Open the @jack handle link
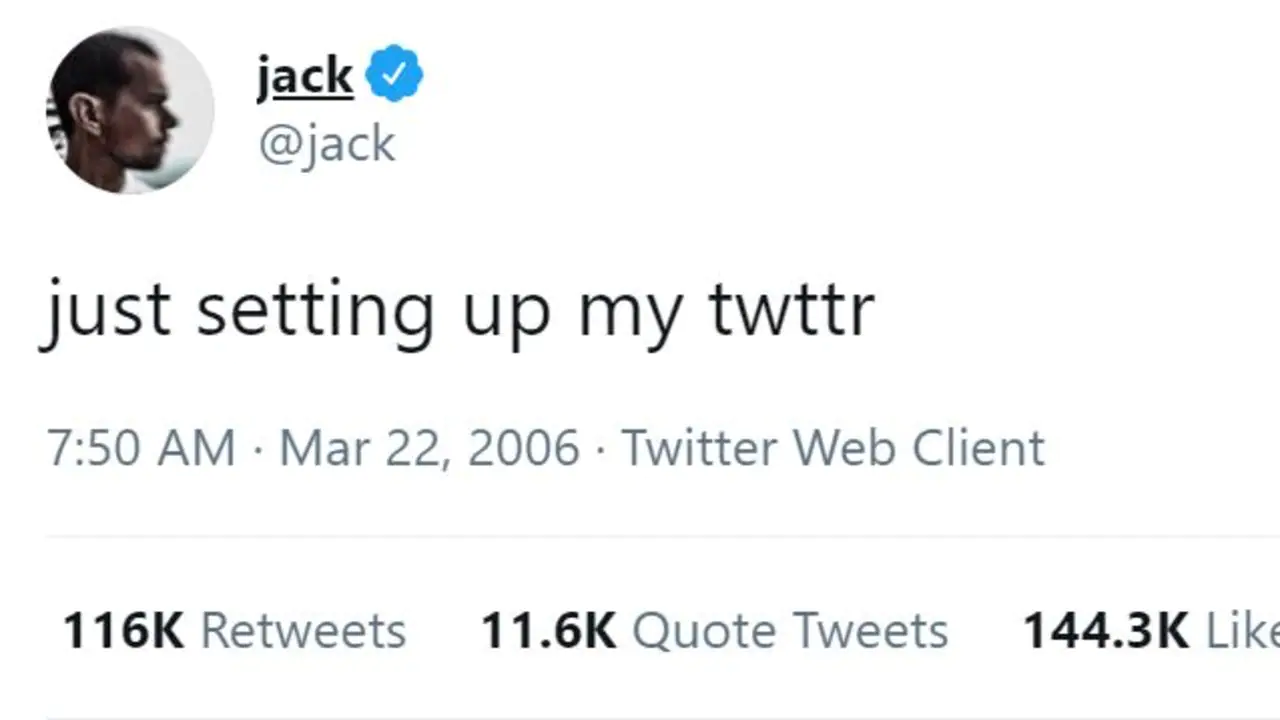The height and width of the screenshot is (720, 1280). click(x=327, y=144)
